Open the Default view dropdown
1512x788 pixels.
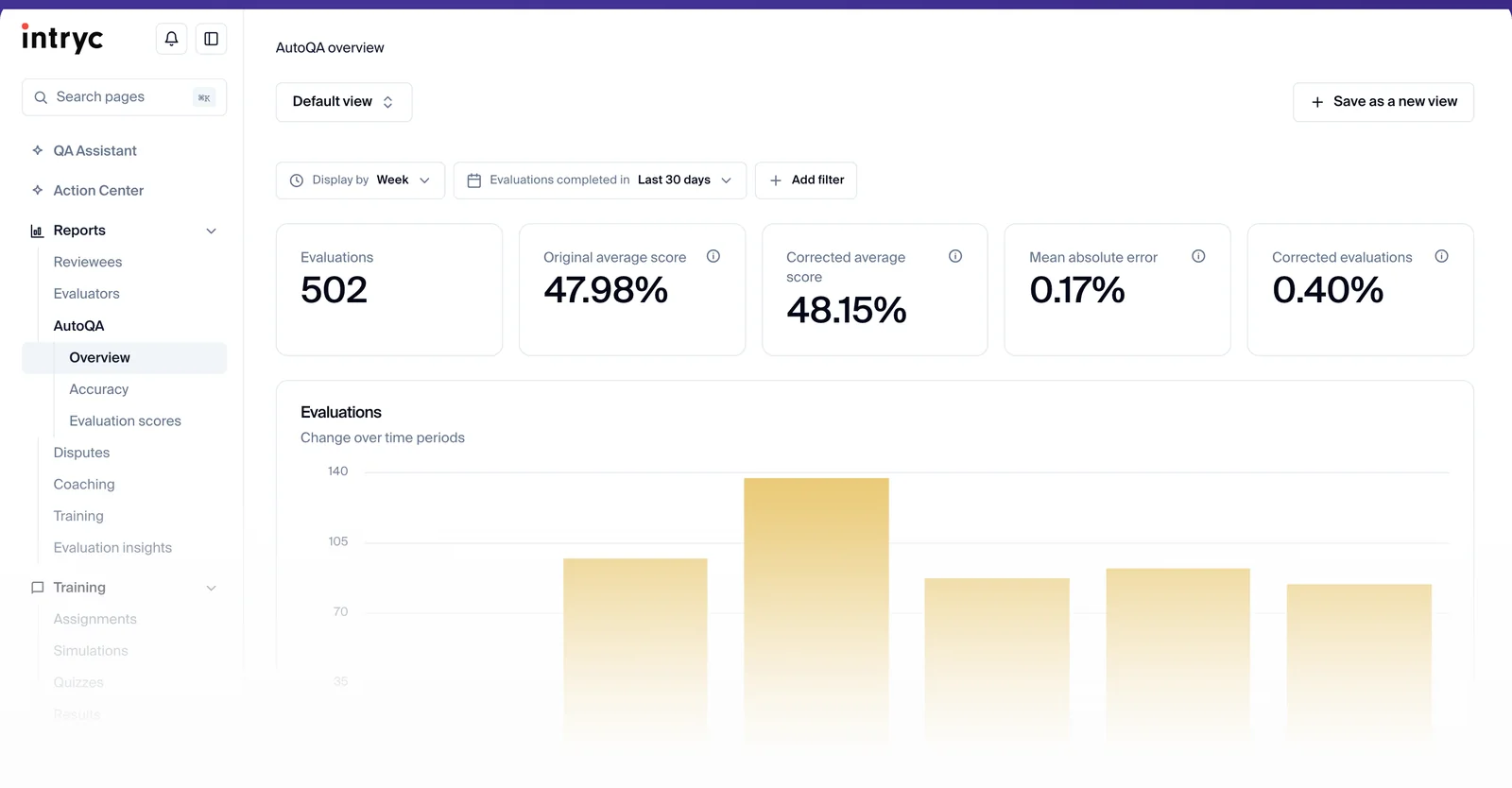tap(344, 102)
